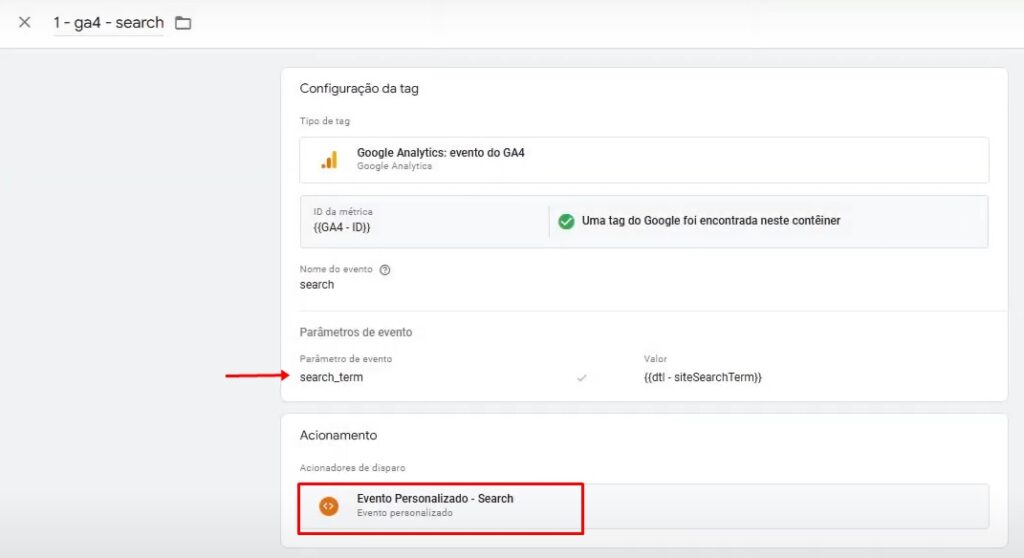1024x558 pixels.
Task: Select the search_term event parameter
Action: click(x=331, y=377)
